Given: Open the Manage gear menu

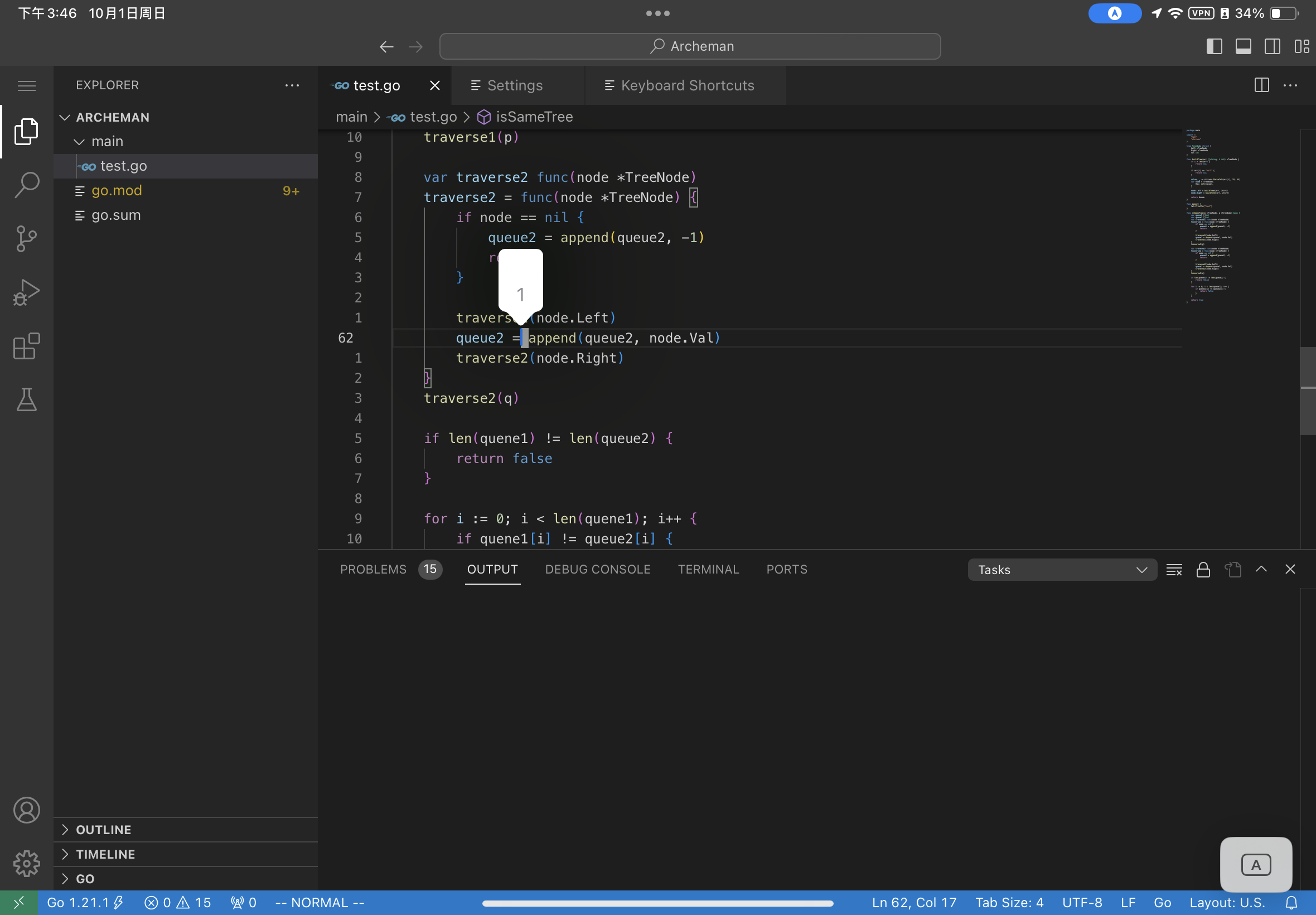Looking at the screenshot, I should coord(26,864).
